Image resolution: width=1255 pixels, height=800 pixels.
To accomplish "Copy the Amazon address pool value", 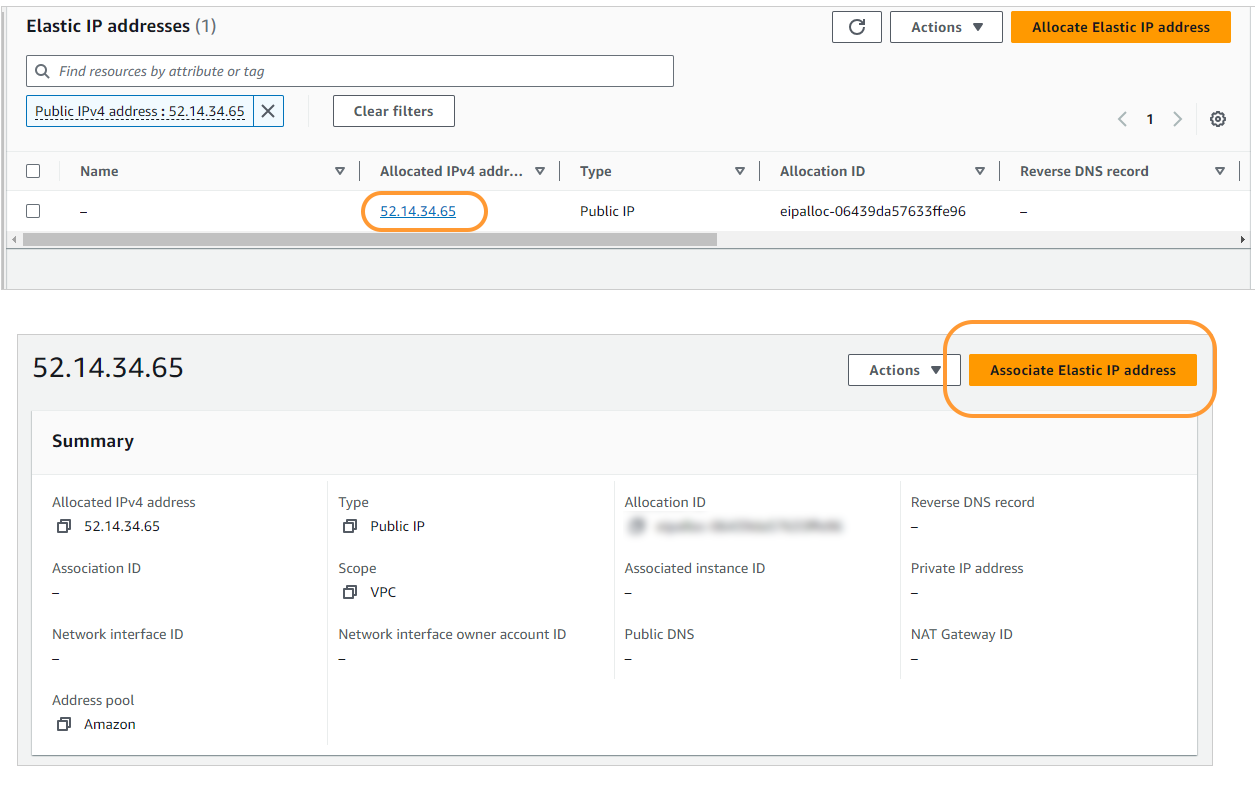I will [64, 723].
